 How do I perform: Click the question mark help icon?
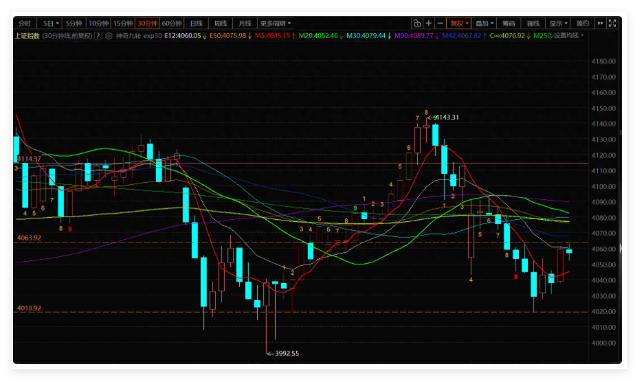pos(98,36)
